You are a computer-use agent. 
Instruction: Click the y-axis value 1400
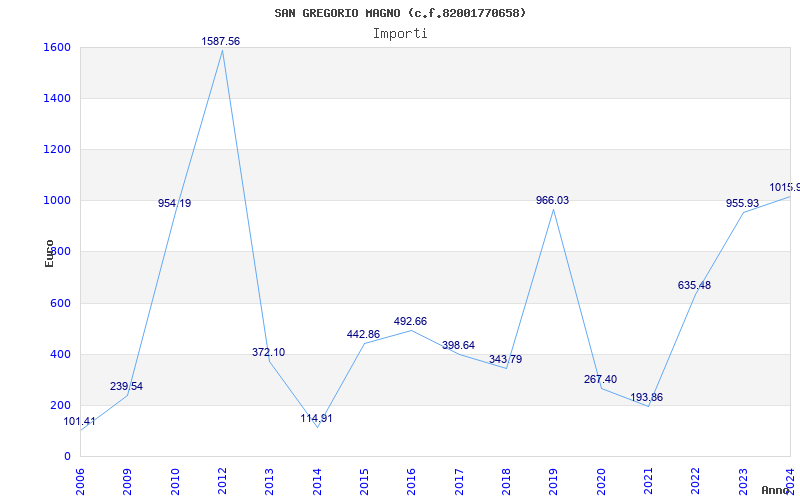pyautogui.click(x=55, y=98)
